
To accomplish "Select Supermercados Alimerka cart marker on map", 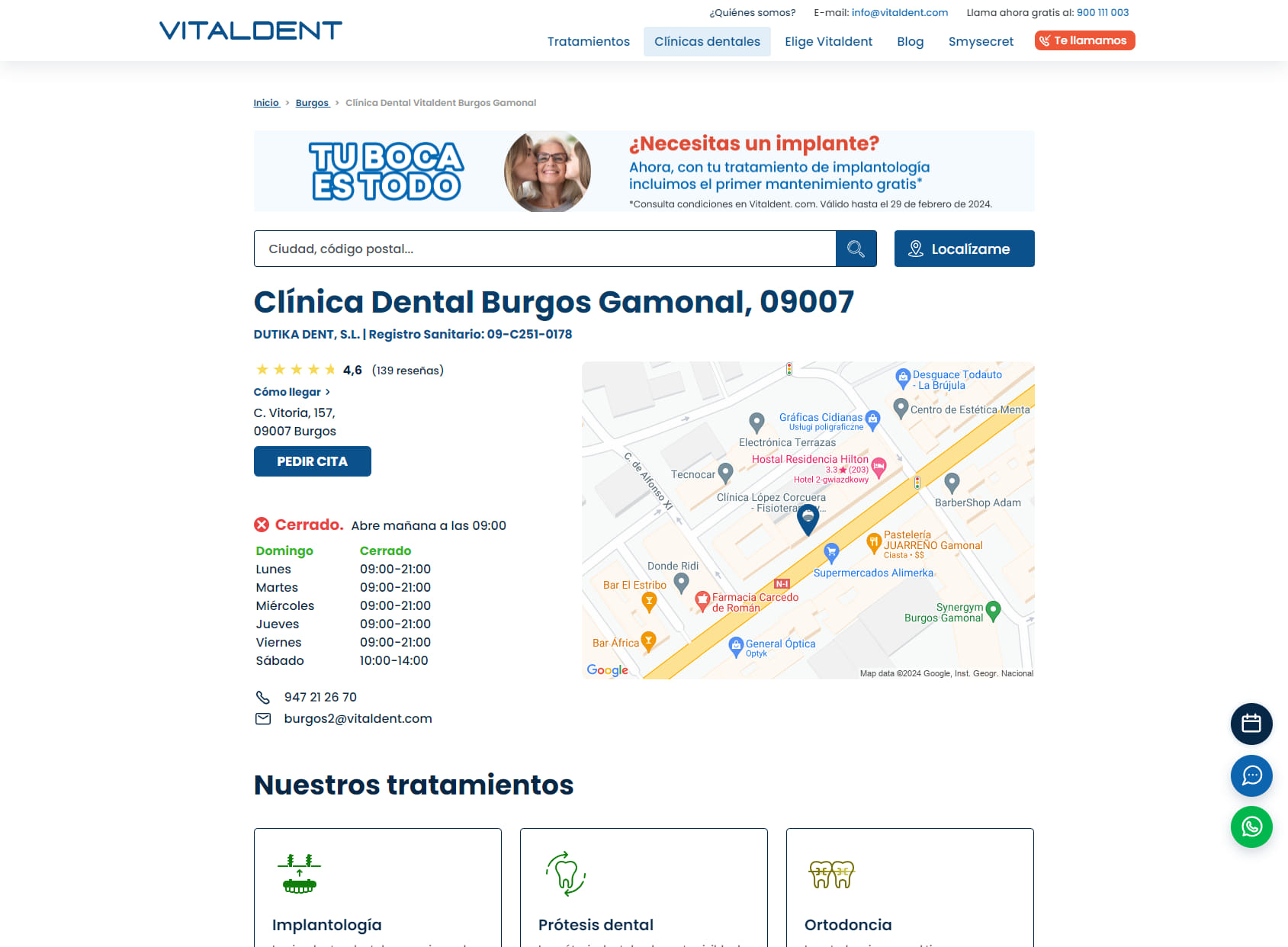I will pyautogui.click(x=831, y=552).
